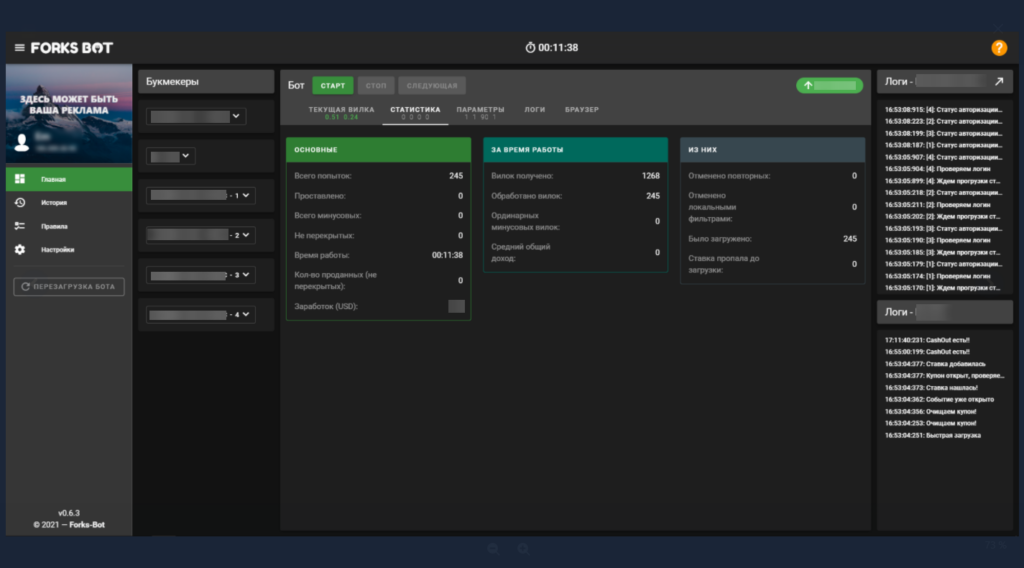
Task: Open the Настройки menu item
Action: (x=69, y=249)
